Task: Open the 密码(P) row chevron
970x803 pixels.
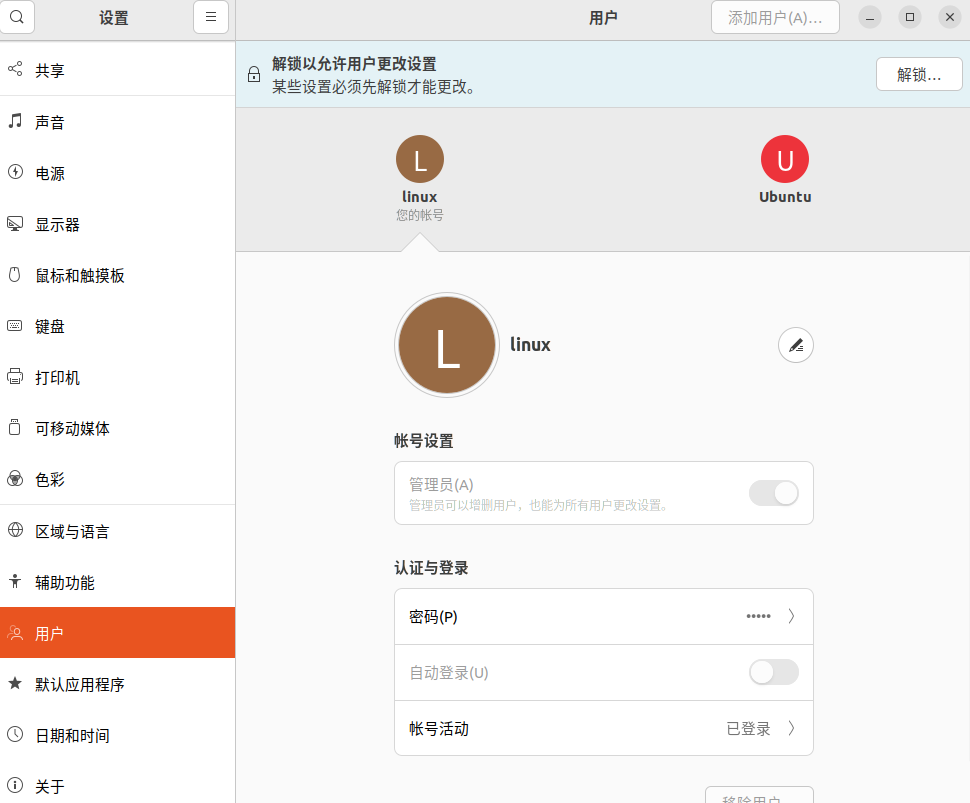Action: point(791,616)
